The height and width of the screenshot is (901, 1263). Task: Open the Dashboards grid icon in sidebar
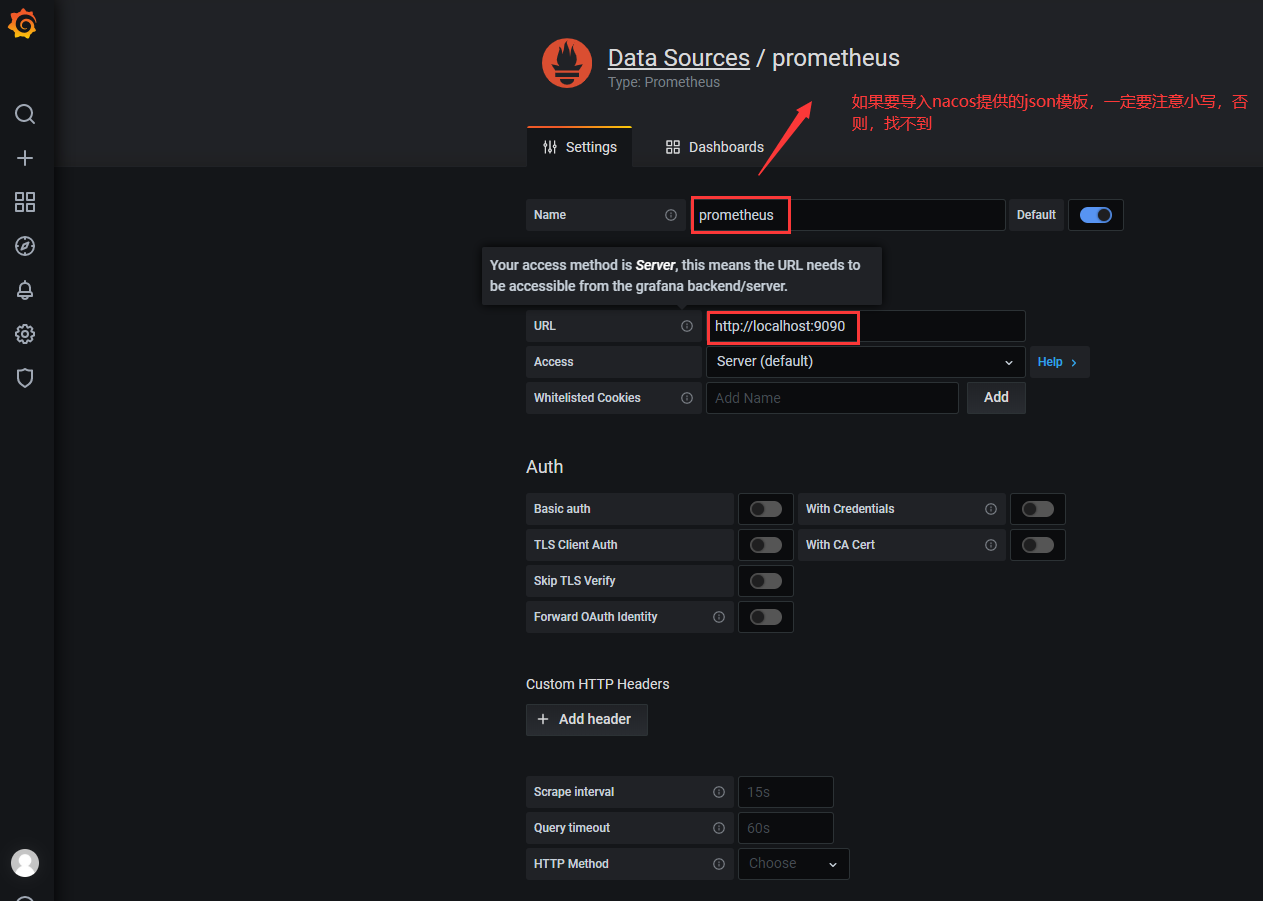25,202
